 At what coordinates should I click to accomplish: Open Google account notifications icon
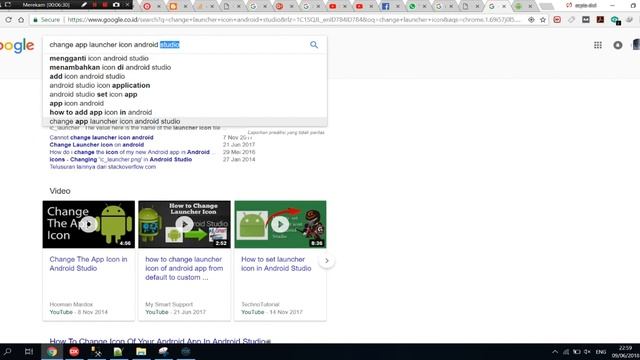click(618, 45)
